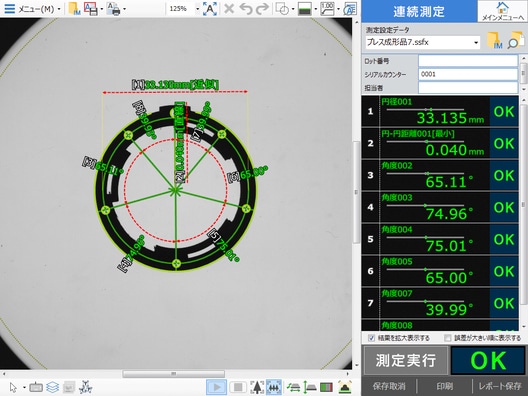
Task: Click the stop button in bottom toolbar
Action: click(238, 387)
